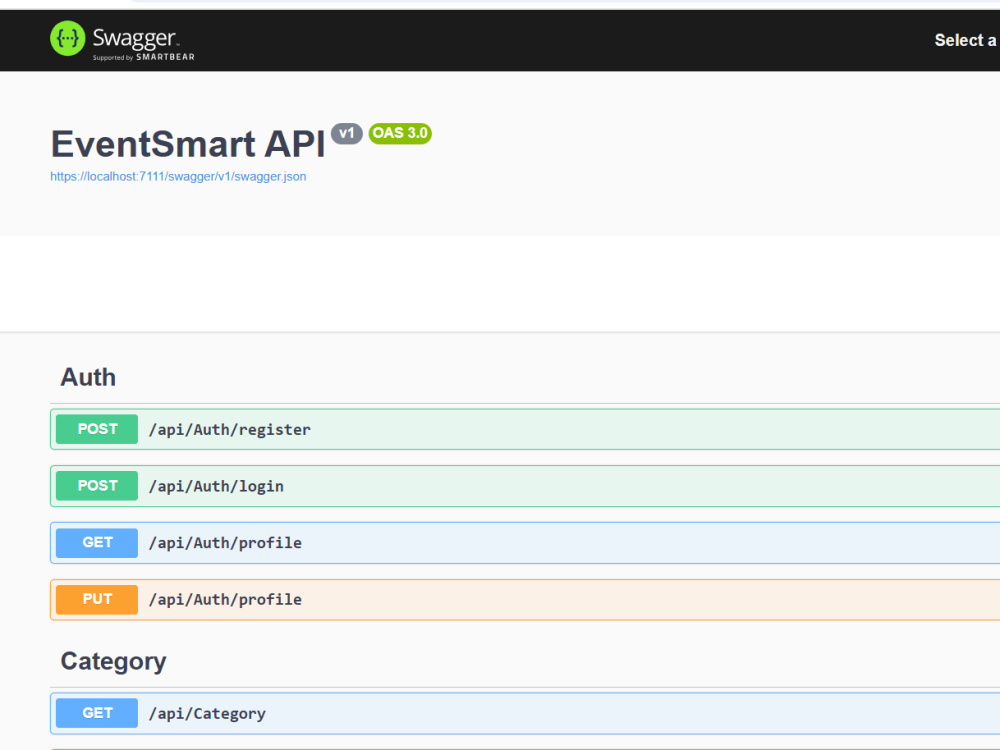Click the blue GET badge for Auth profile

97,543
